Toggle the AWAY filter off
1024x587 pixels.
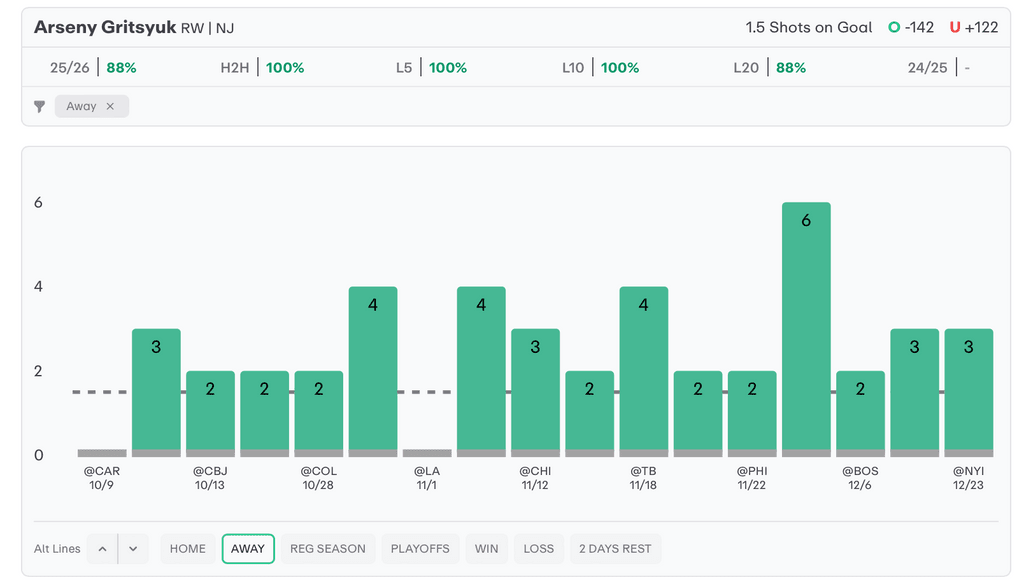coord(248,549)
